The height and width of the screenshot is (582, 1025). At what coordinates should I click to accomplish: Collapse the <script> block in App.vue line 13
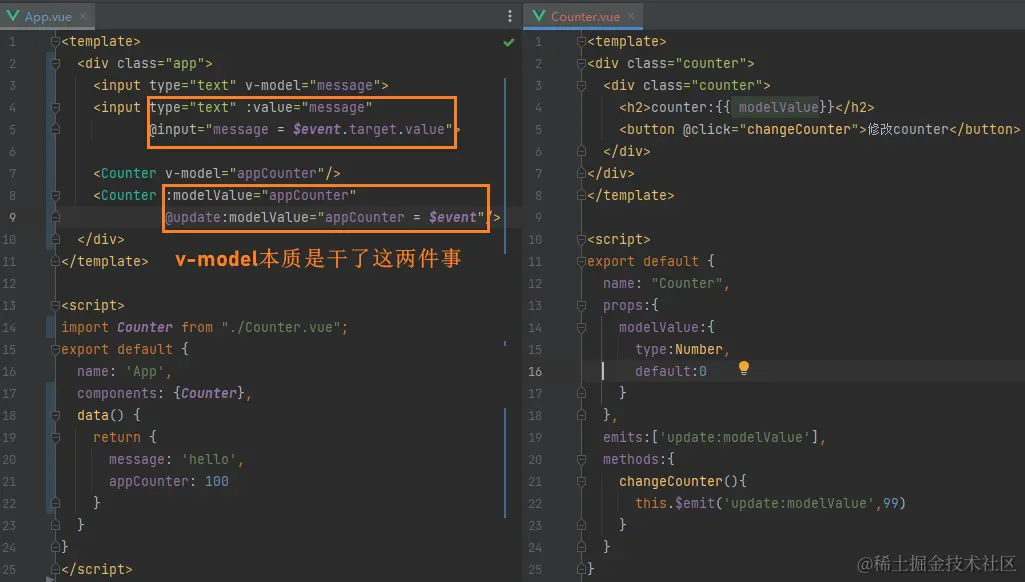pos(56,306)
